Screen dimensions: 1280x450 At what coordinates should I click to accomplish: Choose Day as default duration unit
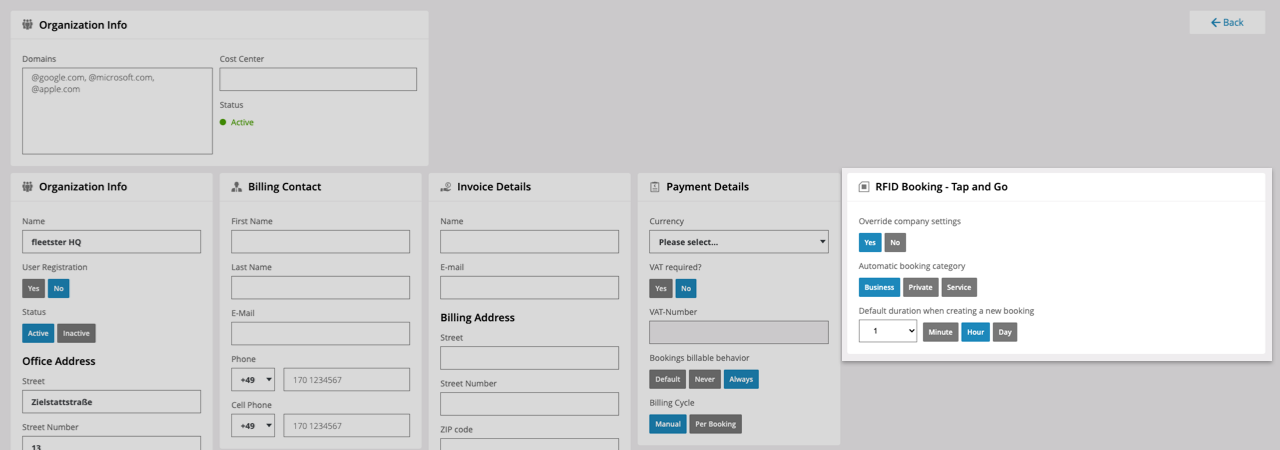click(x=1005, y=332)
